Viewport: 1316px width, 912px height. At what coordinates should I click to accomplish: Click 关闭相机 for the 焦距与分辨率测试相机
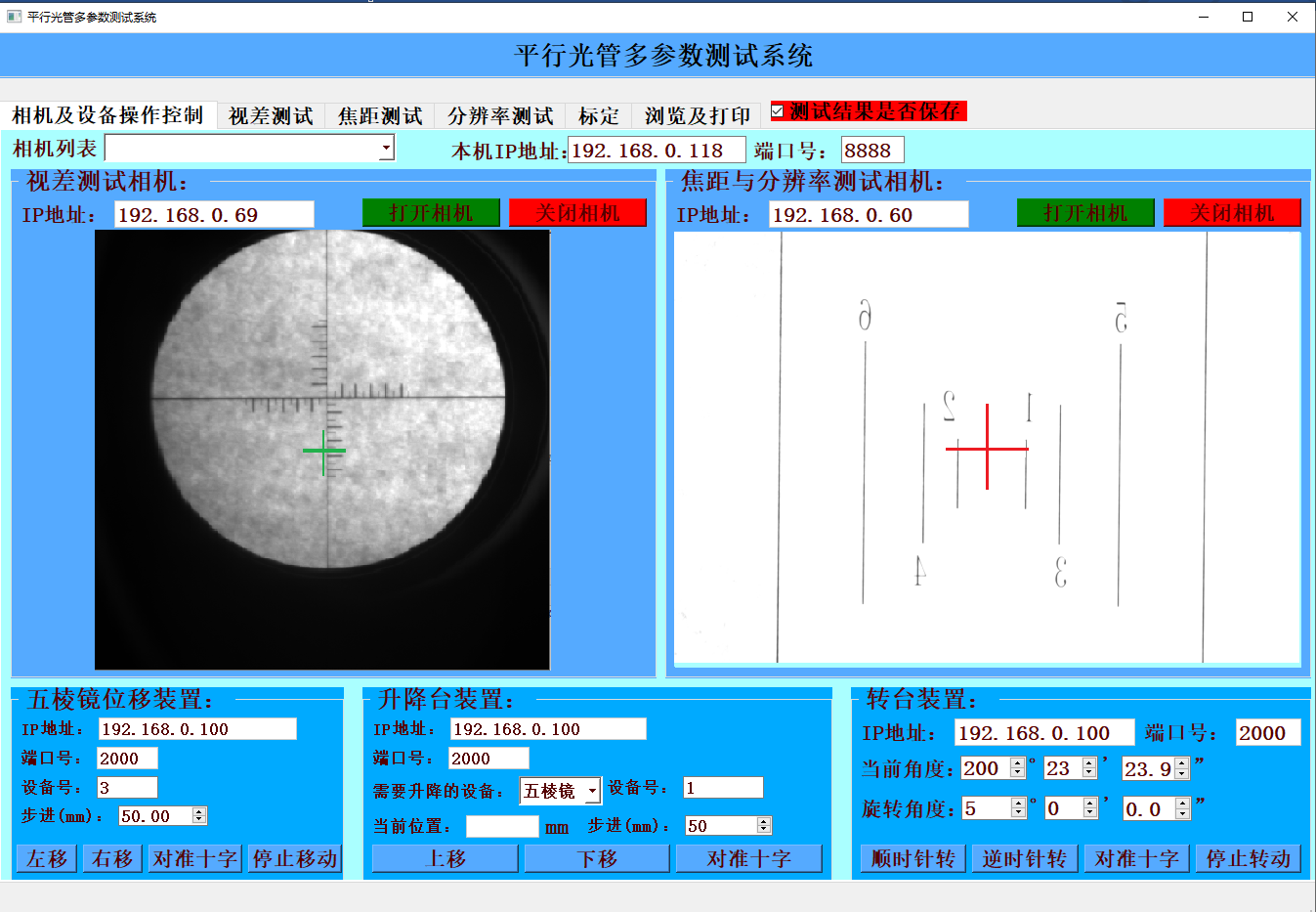point(1232,213)
